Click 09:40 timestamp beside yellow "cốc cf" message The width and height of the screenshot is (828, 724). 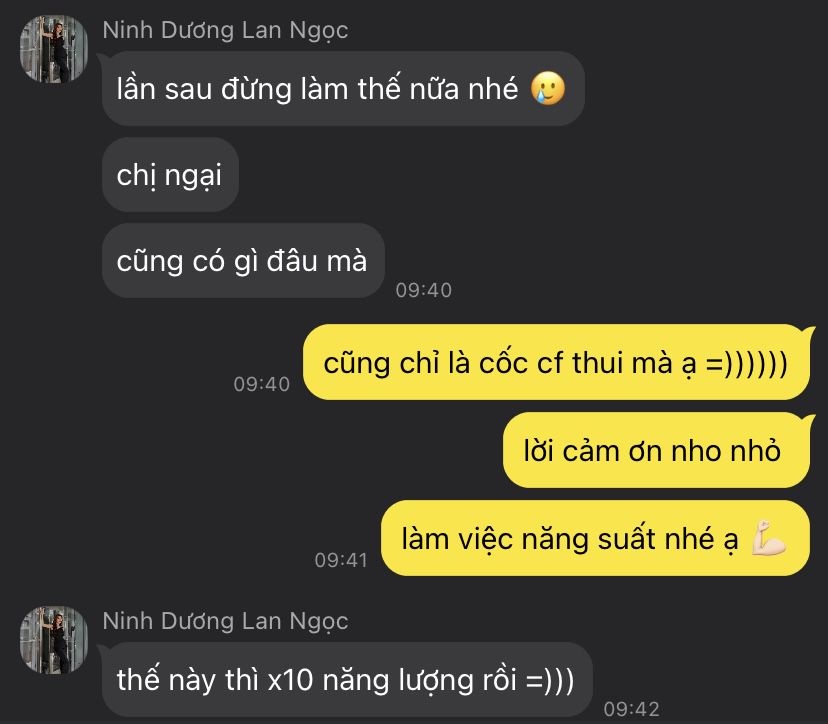262,384
